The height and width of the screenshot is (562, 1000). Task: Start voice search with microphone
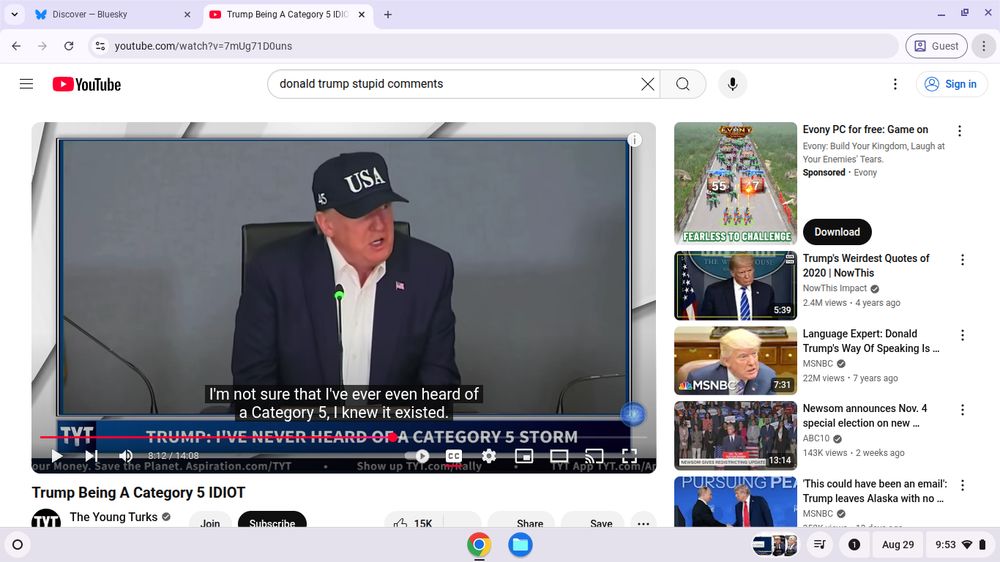pos(733,84)
